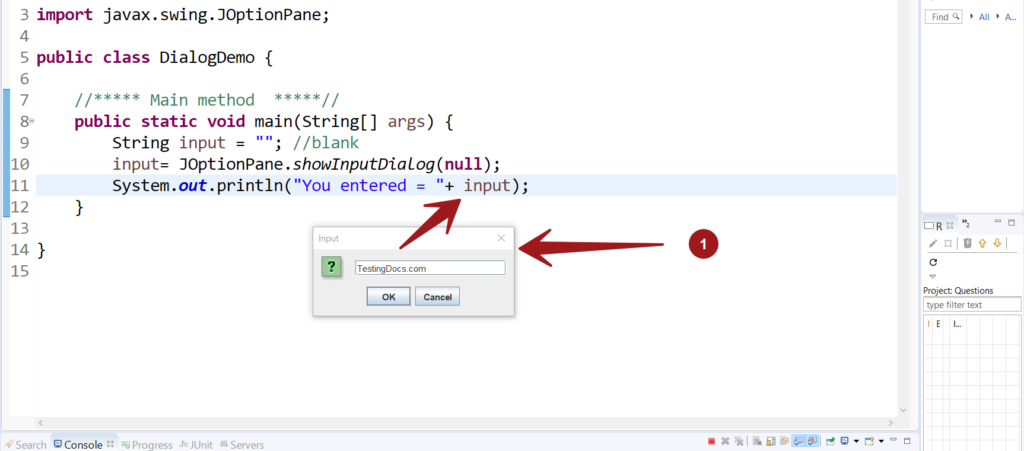Click the refresh icon in the side panel
The image size is (1024, 451).
933,261
